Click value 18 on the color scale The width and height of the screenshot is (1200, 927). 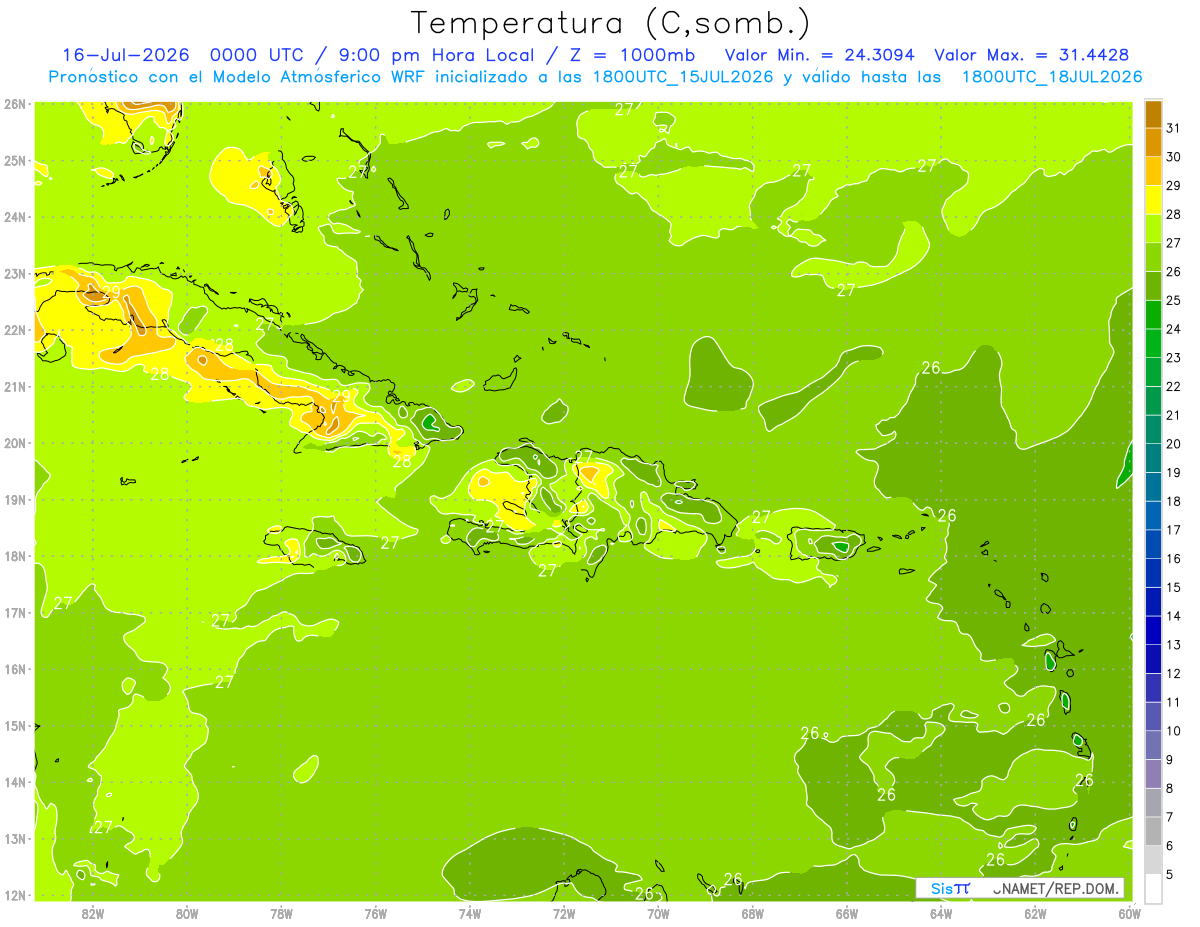tap(1174, 501)
